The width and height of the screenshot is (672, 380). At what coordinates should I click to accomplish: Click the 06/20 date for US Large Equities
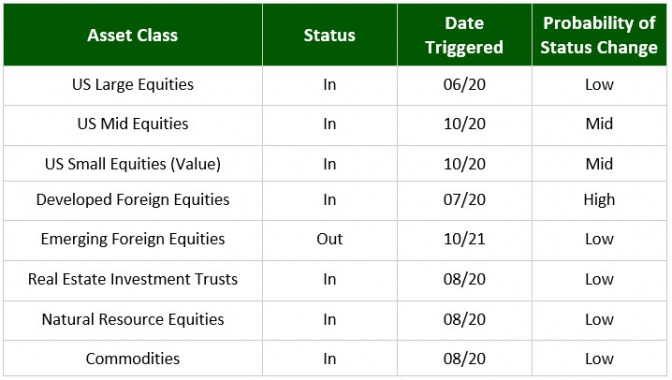(465, 85)
